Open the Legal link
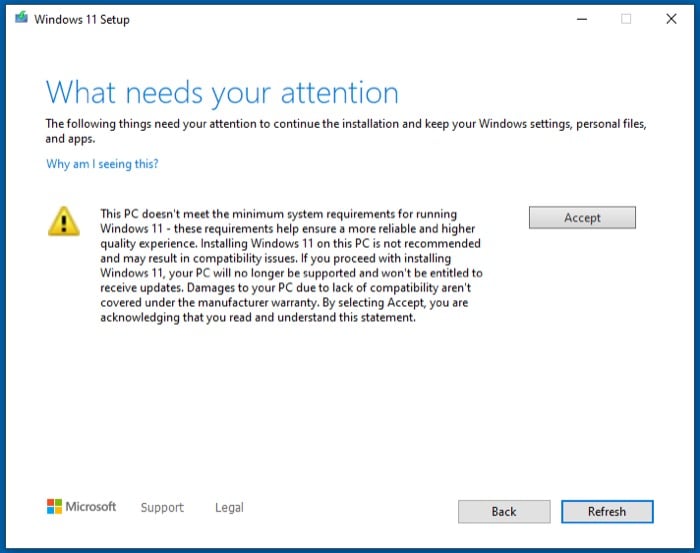 (229, 507)
